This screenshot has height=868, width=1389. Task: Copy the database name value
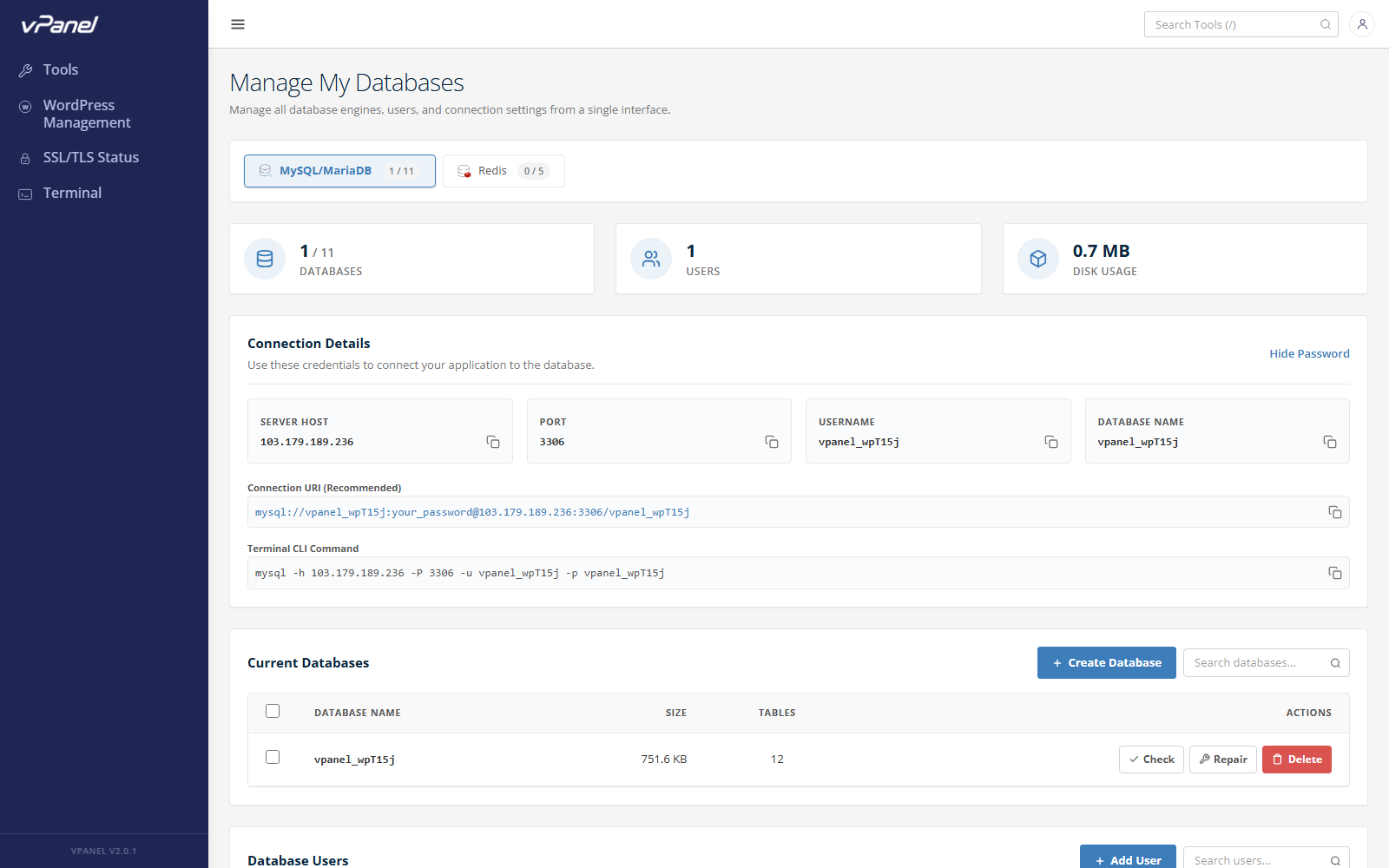coord(1330,442)
